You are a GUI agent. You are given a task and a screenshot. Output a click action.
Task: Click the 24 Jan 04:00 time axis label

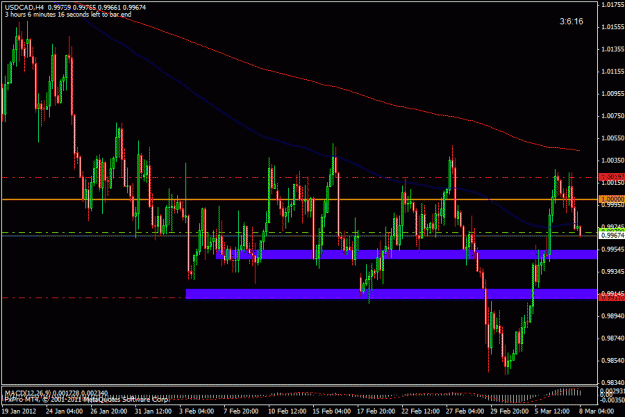(x=64, y=411)
